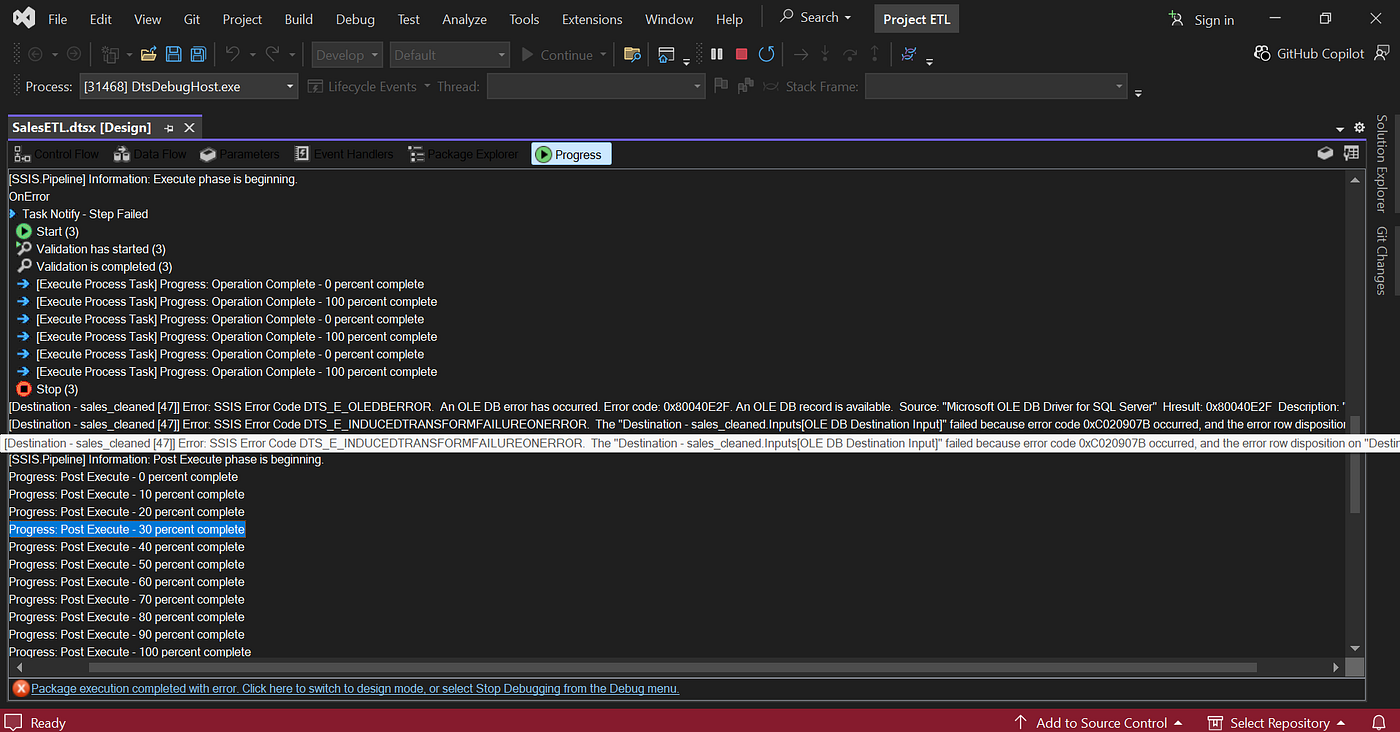
Task: Open the Solution Explorer side panel
Action: point(1381,163)
